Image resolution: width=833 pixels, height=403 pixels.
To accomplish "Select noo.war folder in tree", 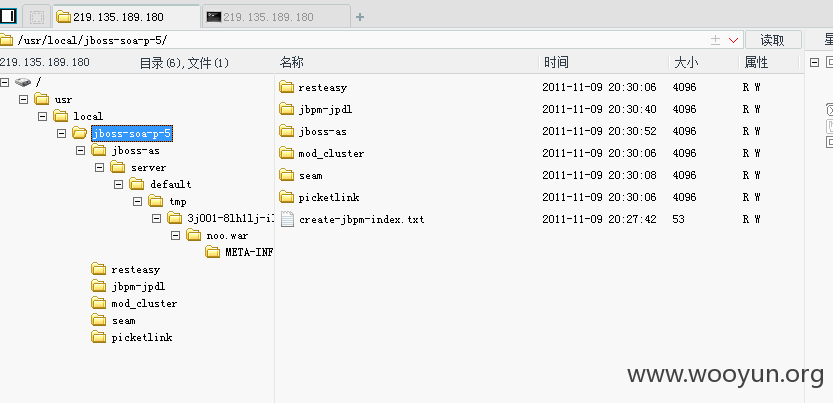I will point(227,236).
